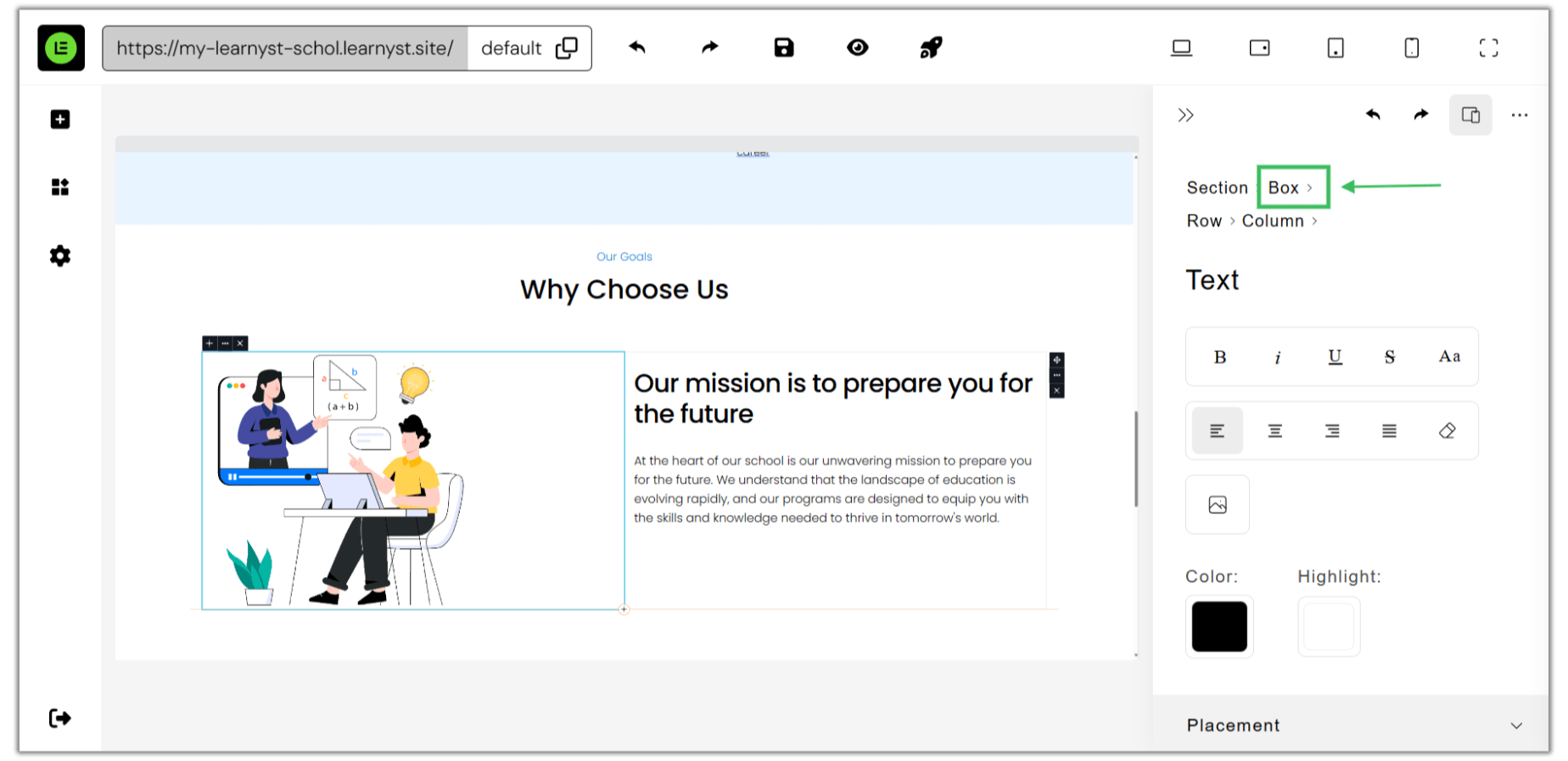
Task: Click the Placement chevron arrow
Action: (x=1516, y=726)
